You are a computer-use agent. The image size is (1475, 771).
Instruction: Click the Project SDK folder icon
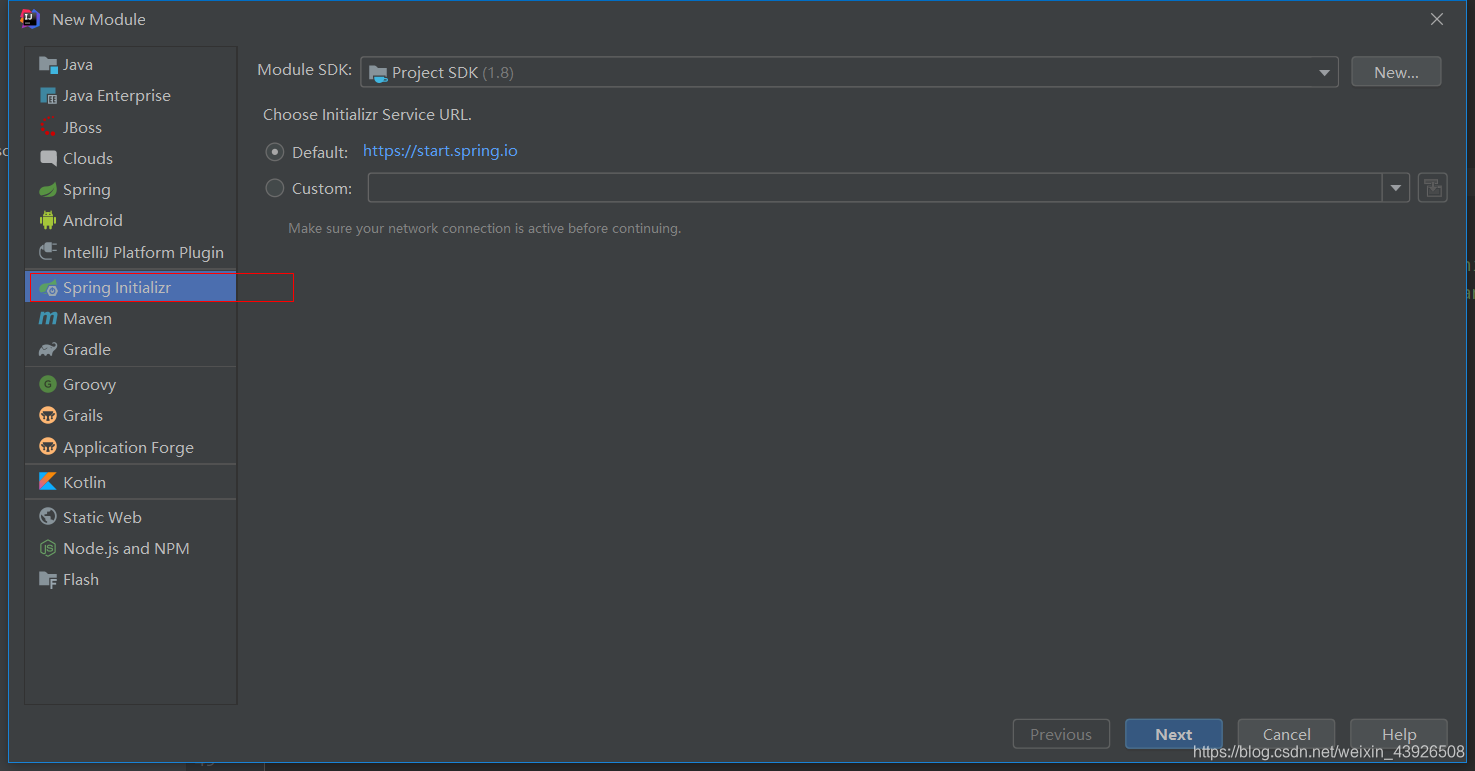[378, 73]
